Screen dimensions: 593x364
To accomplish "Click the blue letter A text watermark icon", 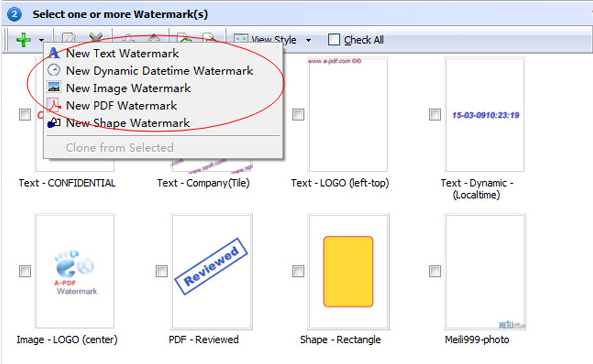I will (54, 53).
